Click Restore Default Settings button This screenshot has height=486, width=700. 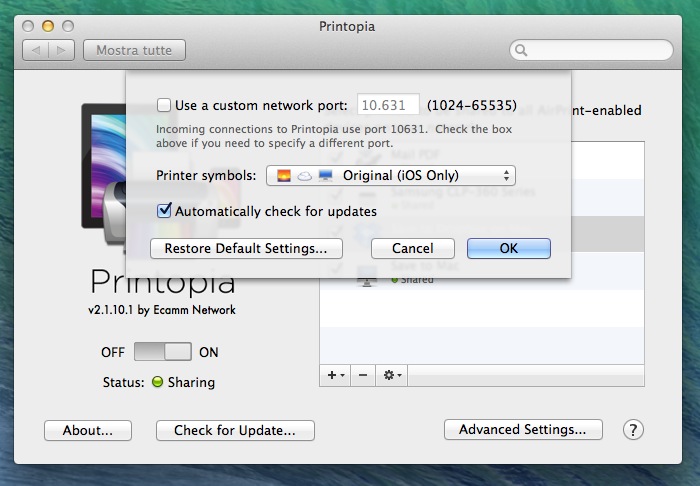pyautogui.click(x=246, y=248)
